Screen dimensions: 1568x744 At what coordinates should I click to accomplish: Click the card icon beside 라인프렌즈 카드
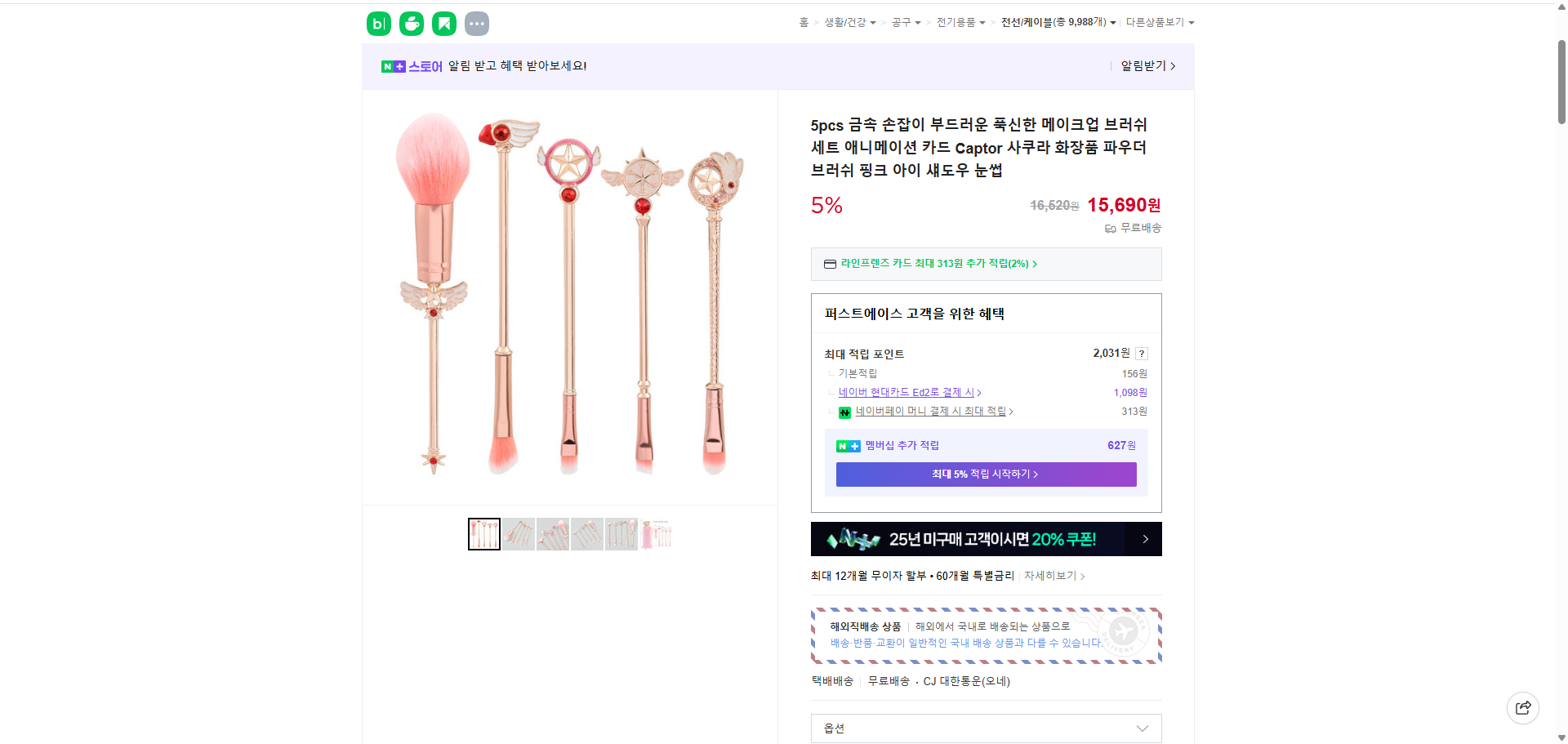tap(828, 264)
